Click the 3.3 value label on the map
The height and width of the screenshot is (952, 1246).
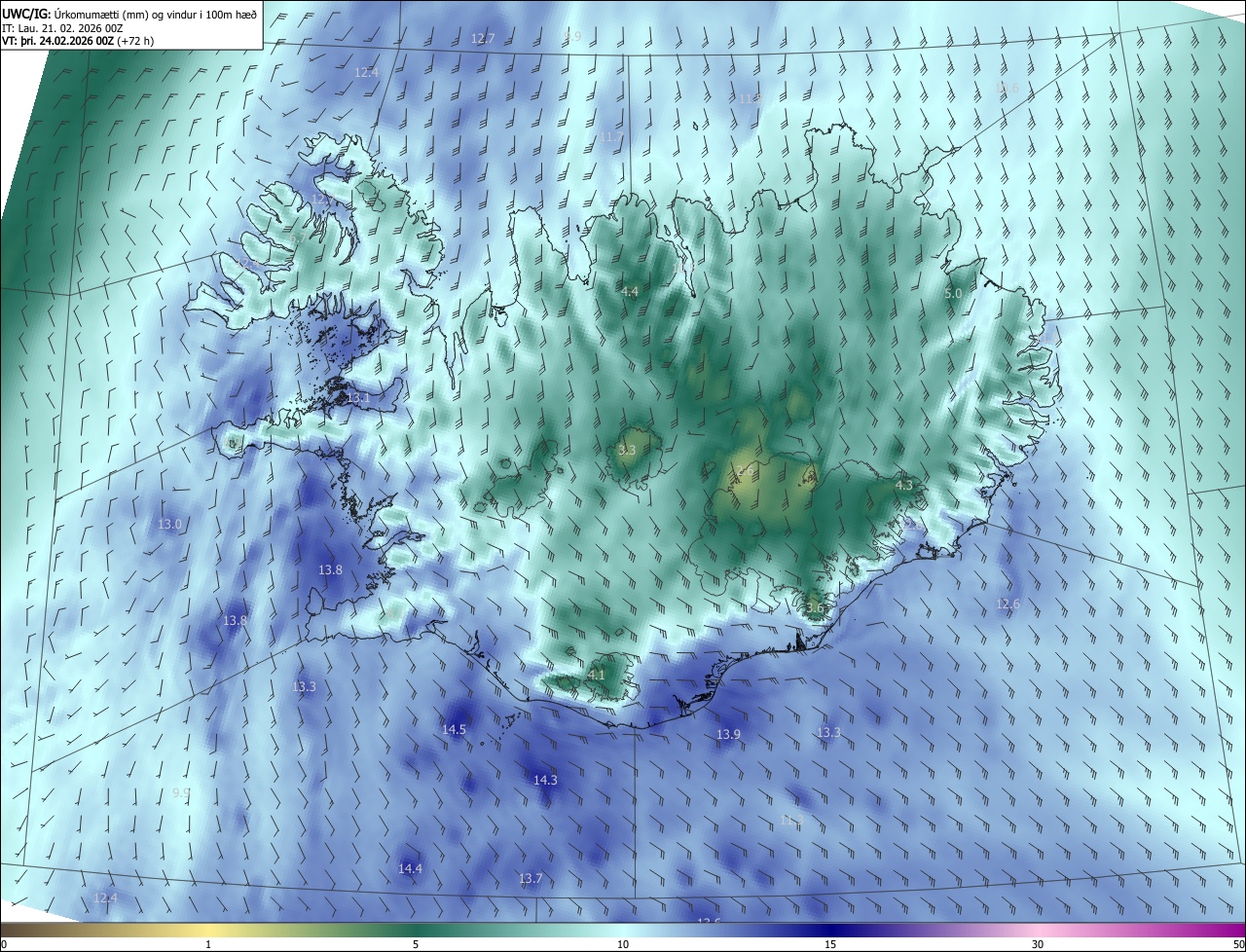coord(626,450)
